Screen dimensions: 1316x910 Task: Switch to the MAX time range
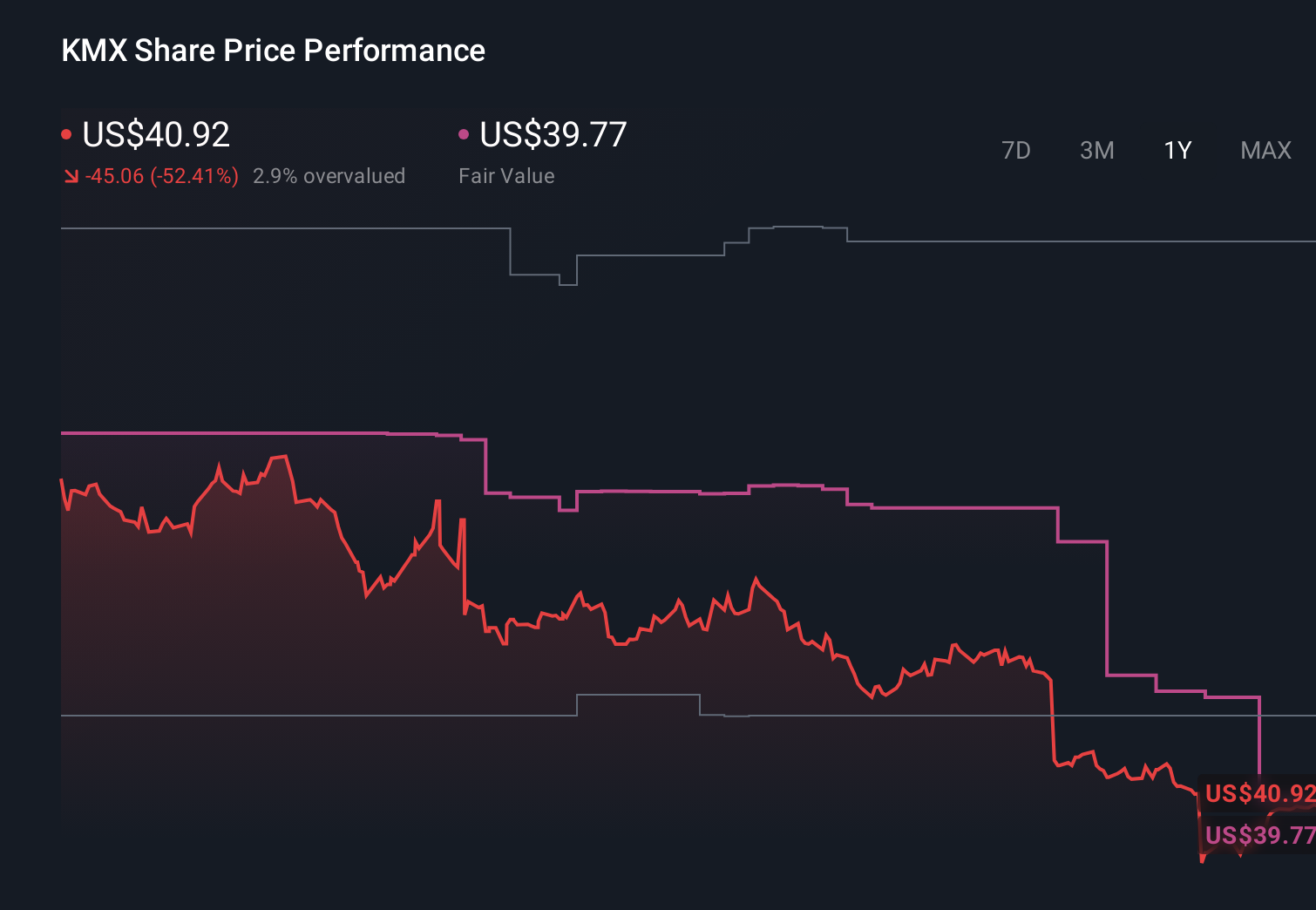point(1265,150)
